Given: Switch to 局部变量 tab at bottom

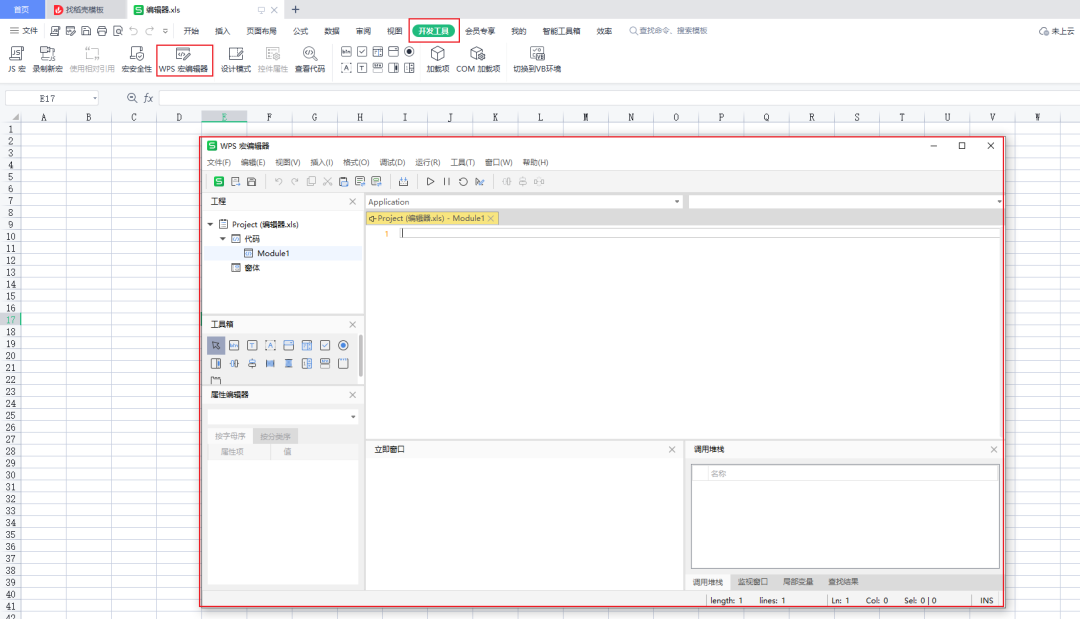Looking at the screenshot, I should (x=798, y=582).
